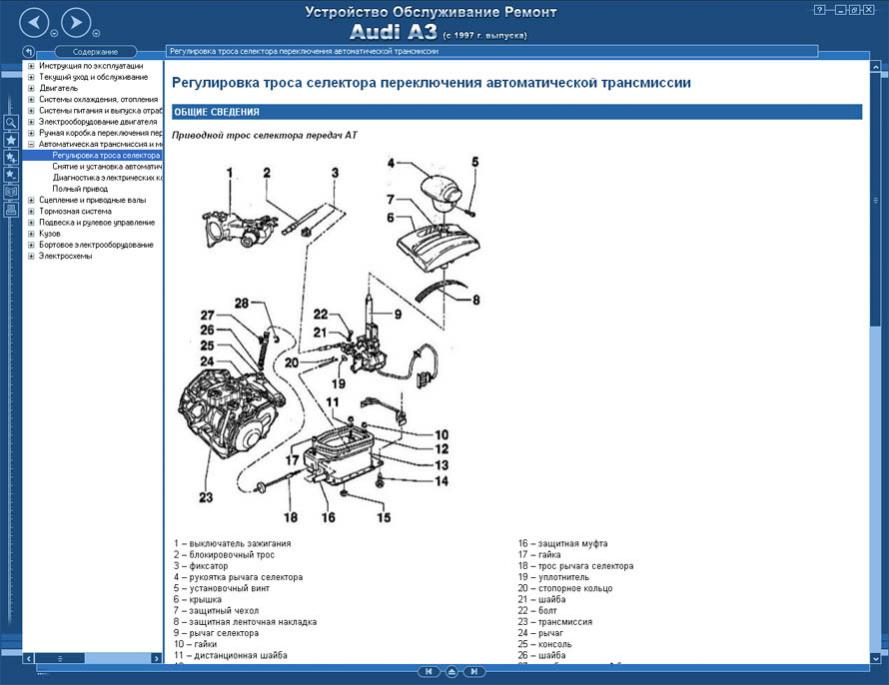889x685 pixels.
Task: Expand Системы охлаждения, отопления node
Action: tap(31, 100)
